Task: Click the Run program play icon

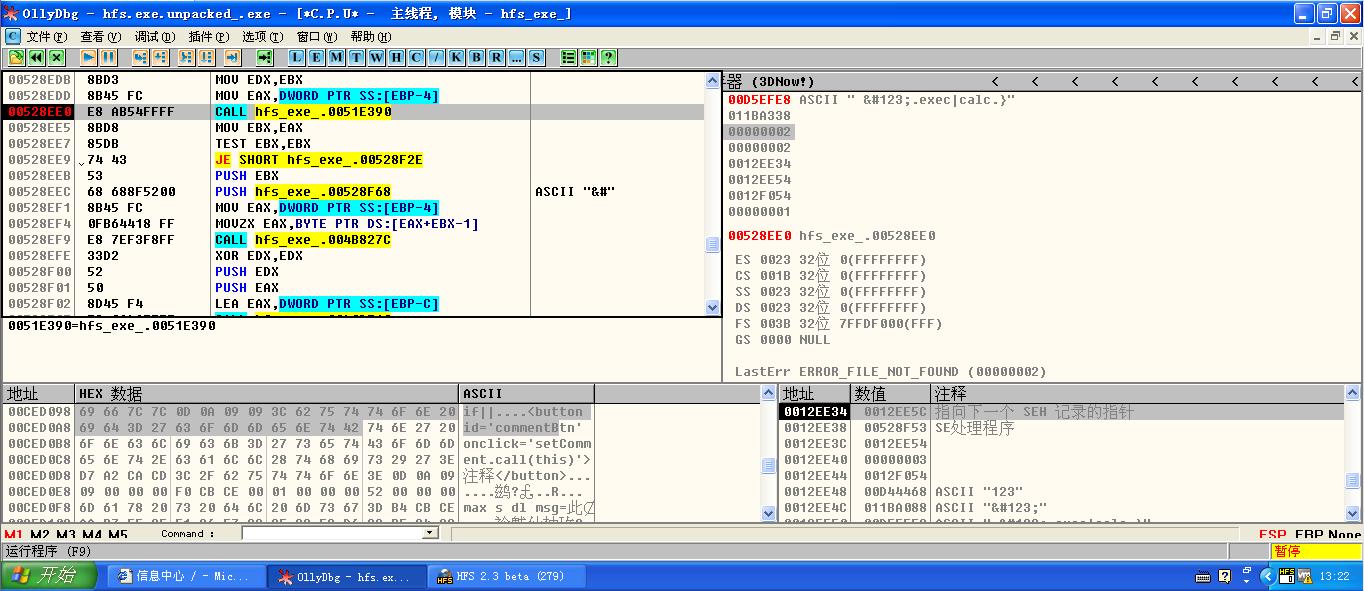Action: pyautogui.click(x=88, y=57)
